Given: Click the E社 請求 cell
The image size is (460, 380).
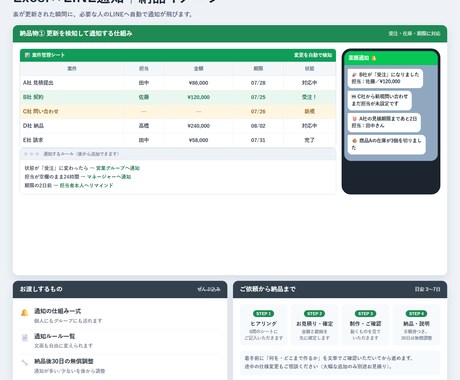Looking at the screenshot, I should (72, 140).
